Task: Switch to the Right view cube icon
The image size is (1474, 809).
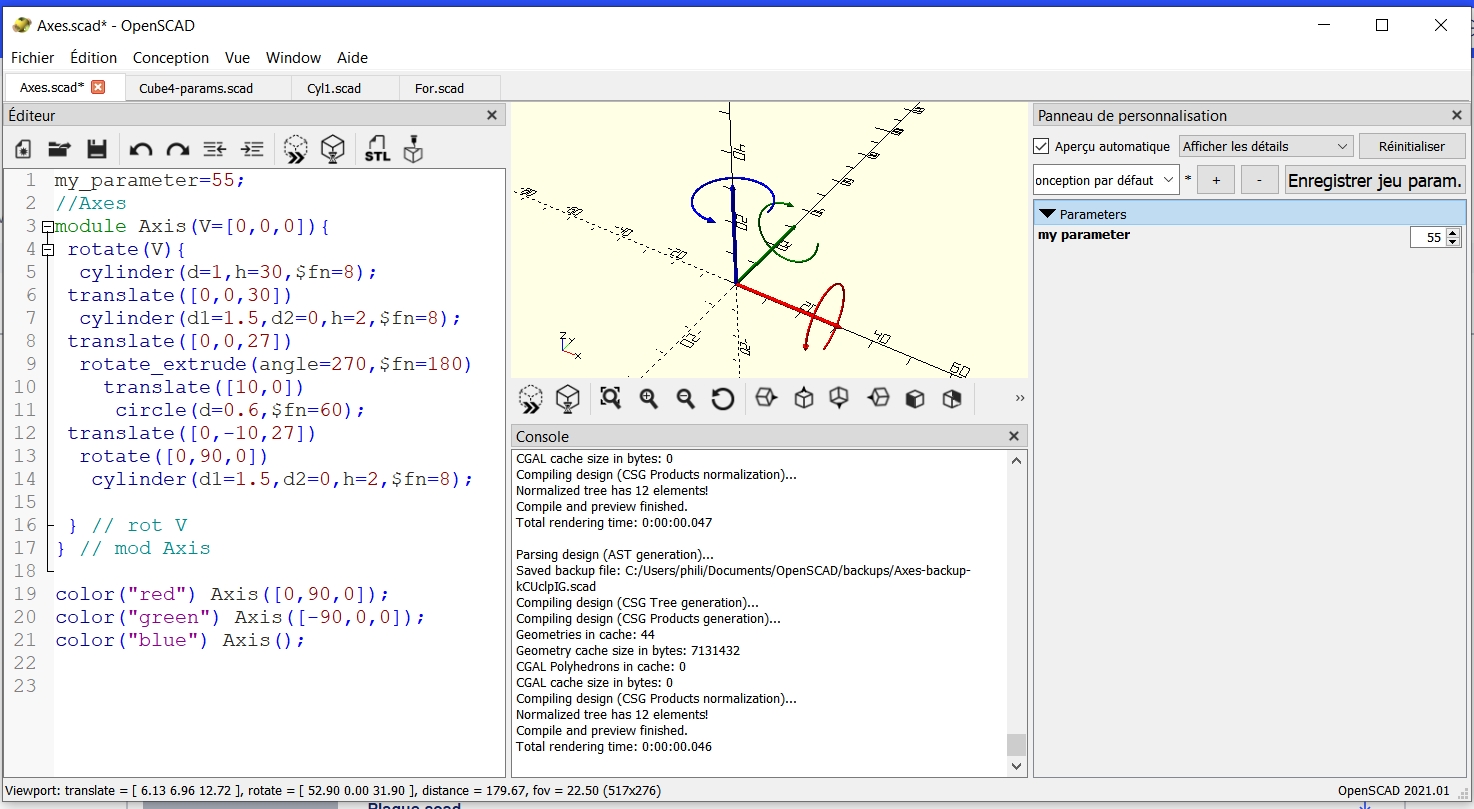Action: pyautogui.click(x=766, y=398)
